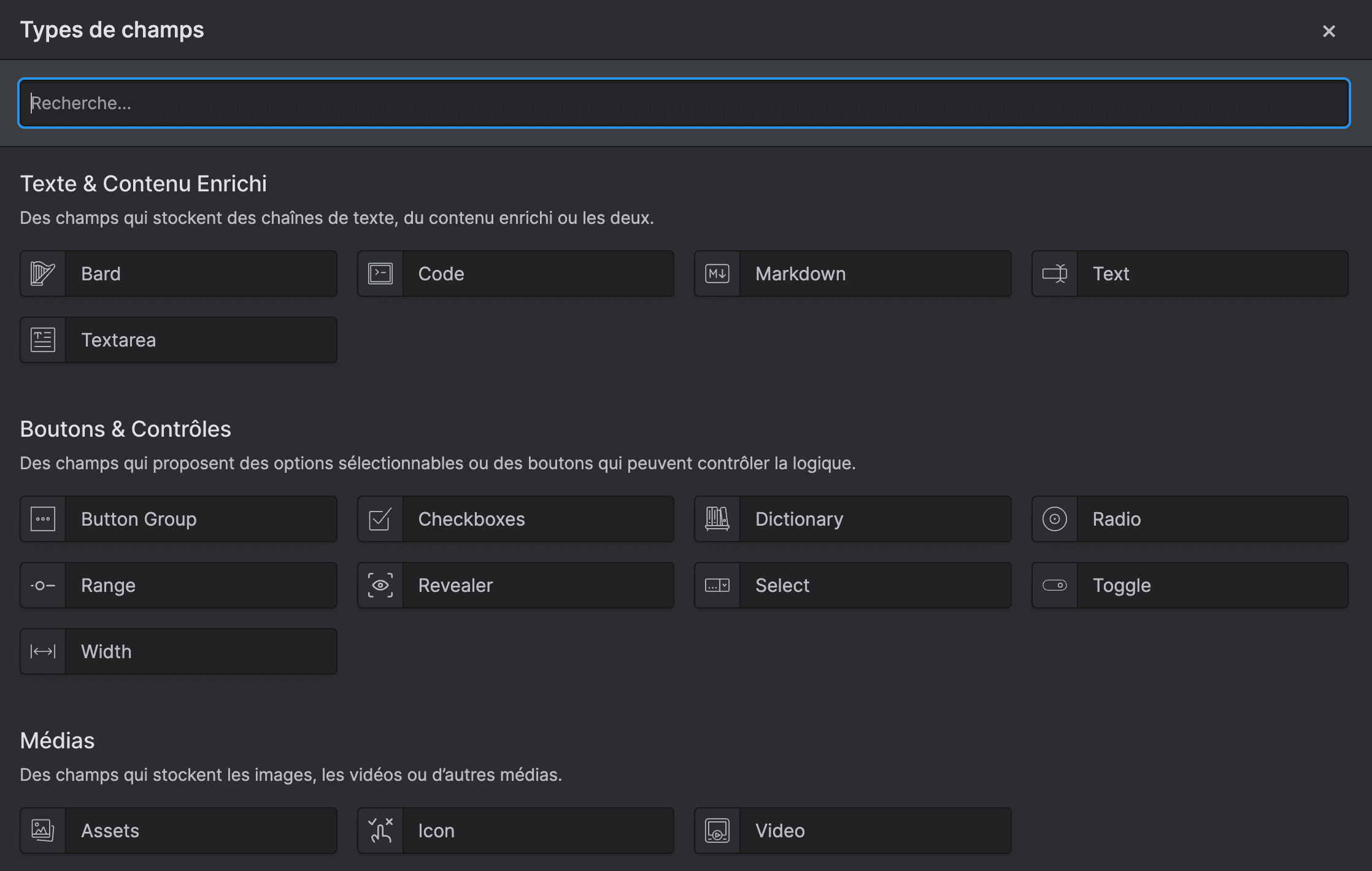Viewport: 1372px width, 871px height.
Task: Close the Types de champs panel
Action: 1328,31
